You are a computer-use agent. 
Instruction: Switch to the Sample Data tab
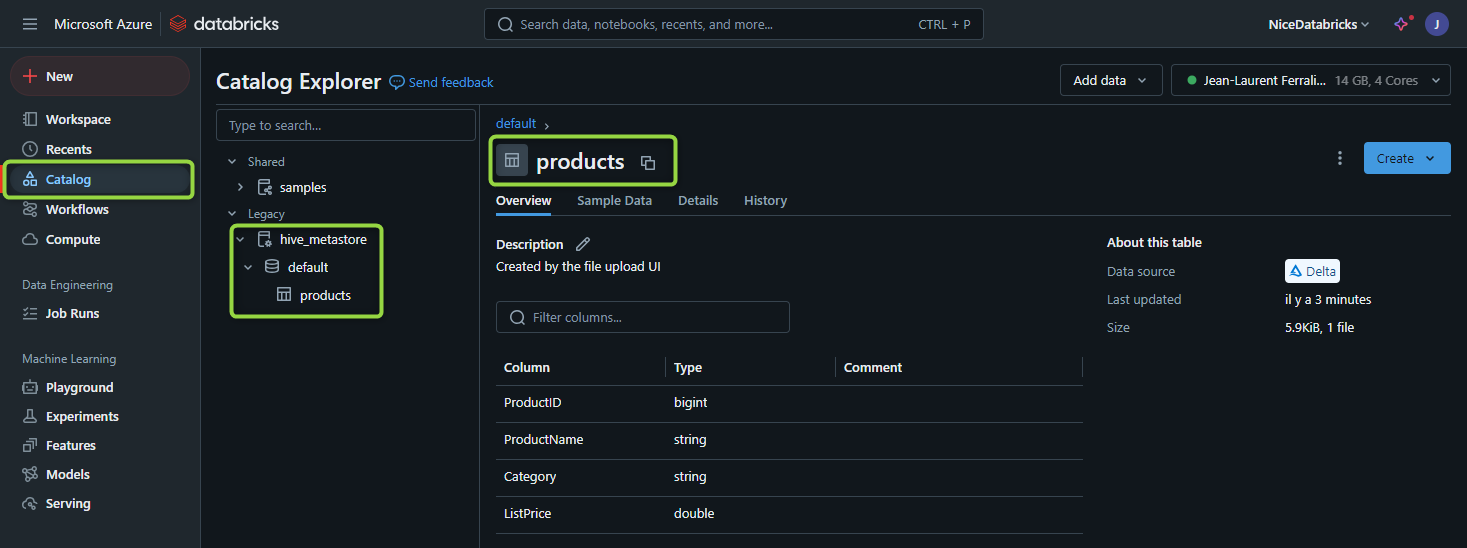pos(614,200)
